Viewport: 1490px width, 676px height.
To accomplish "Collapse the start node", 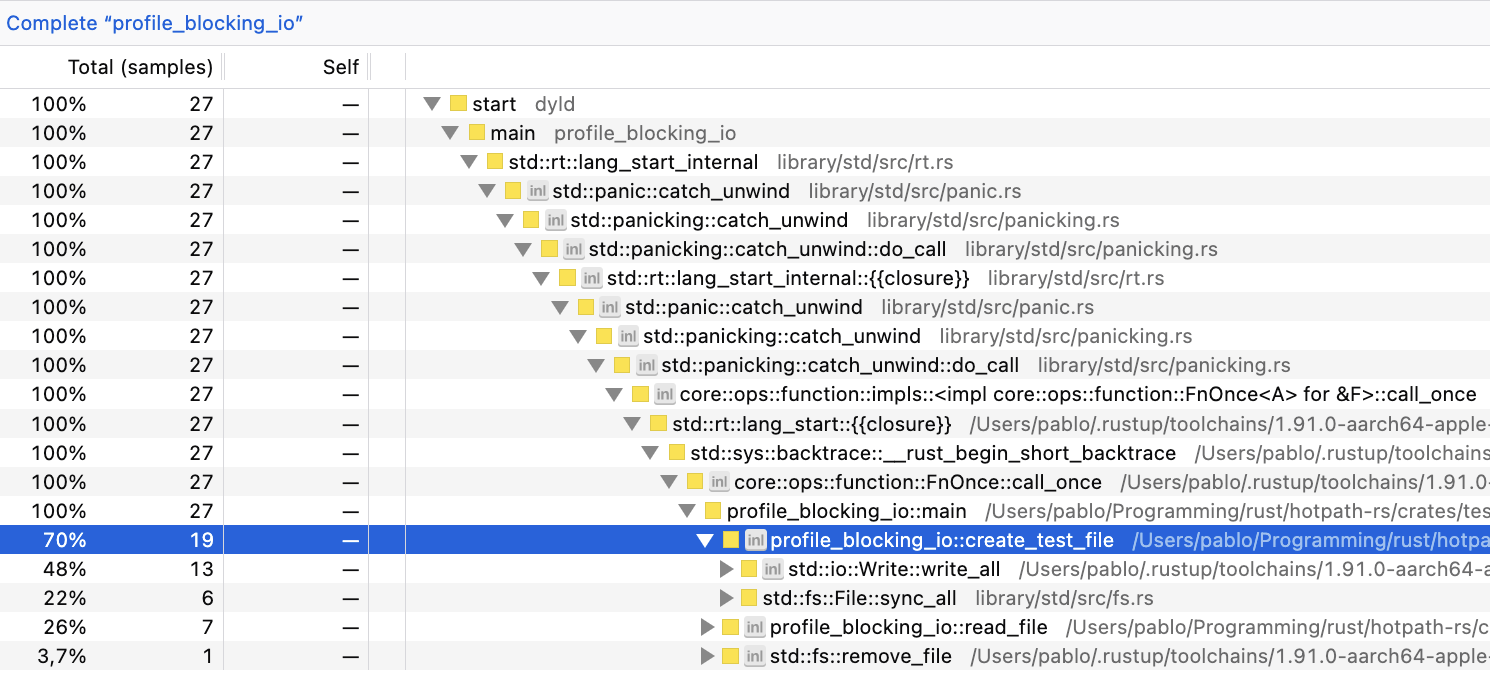I will [431, 103].
